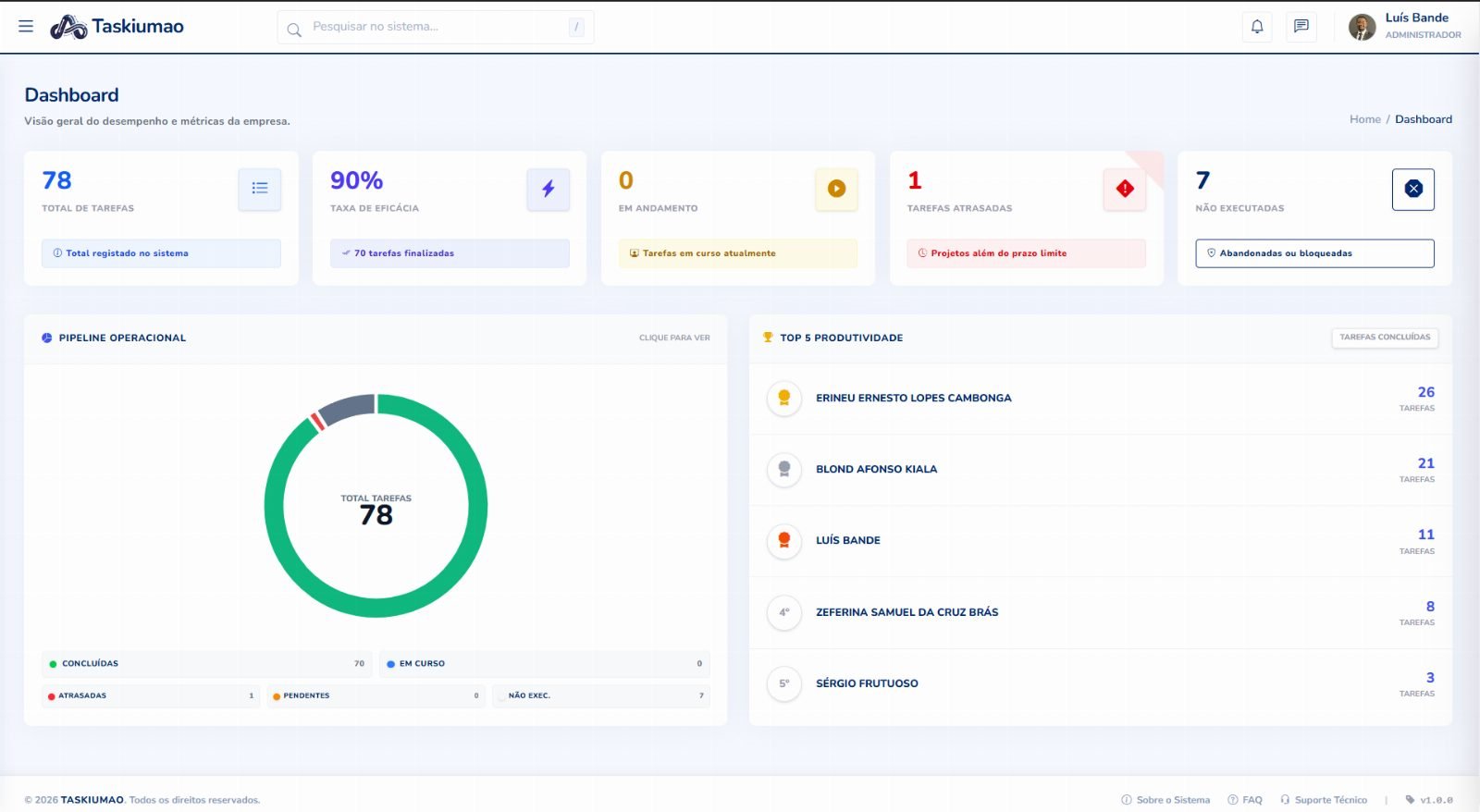Click the Clique para ver link
Image resolution: width=1480 pixels, height=812 pixels.
pyautogui.click(x=674, y=338)
